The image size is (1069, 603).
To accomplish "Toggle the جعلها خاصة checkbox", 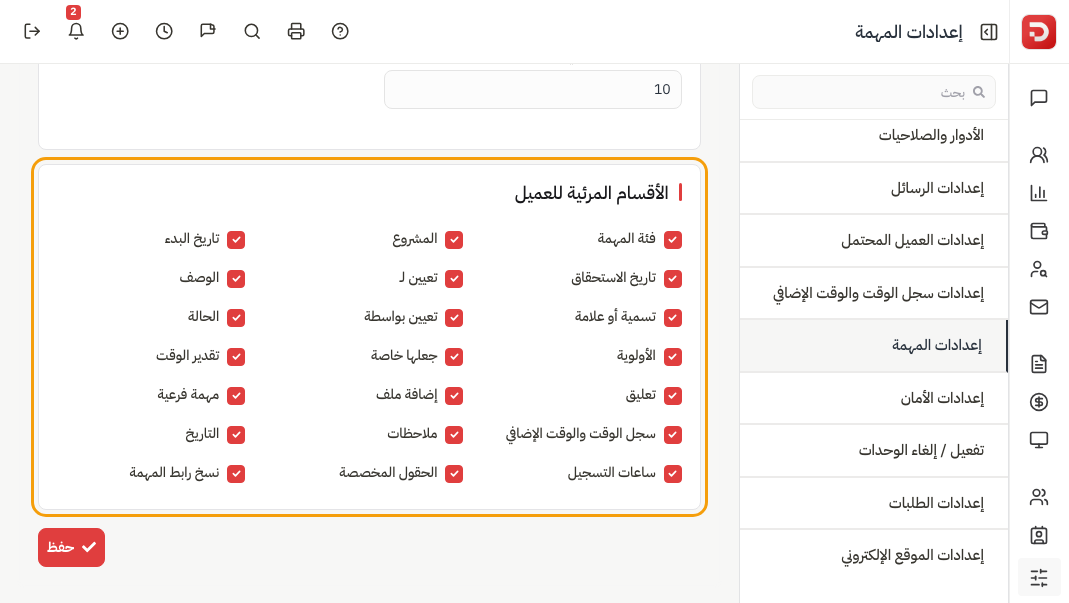I will coord(454,356).
